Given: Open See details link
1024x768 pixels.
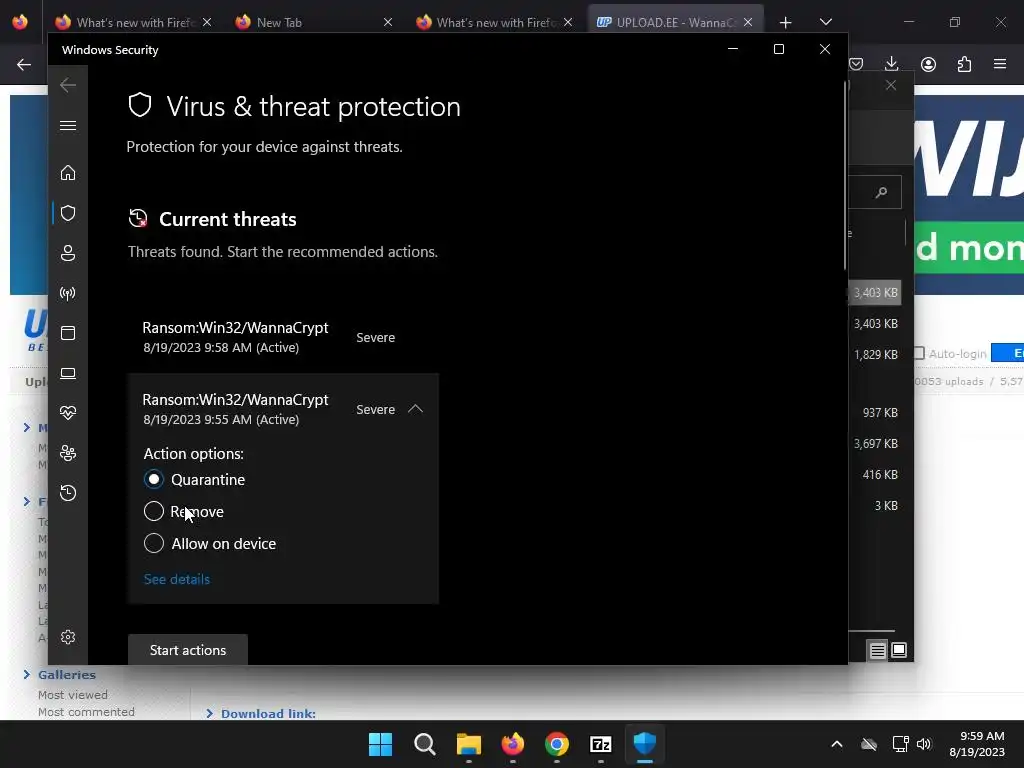Looking at the screenshot, I should coord(177,579).
